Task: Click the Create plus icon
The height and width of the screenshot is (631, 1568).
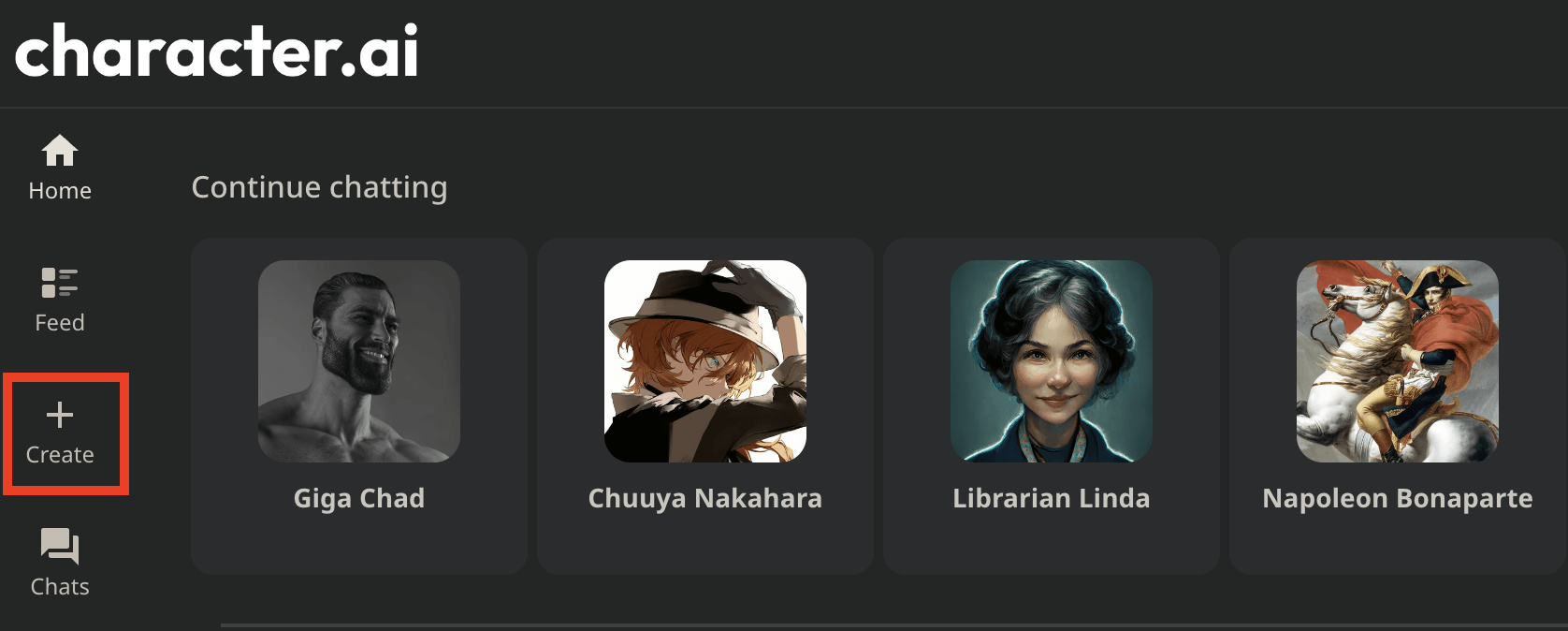Action: pos(60,415)
